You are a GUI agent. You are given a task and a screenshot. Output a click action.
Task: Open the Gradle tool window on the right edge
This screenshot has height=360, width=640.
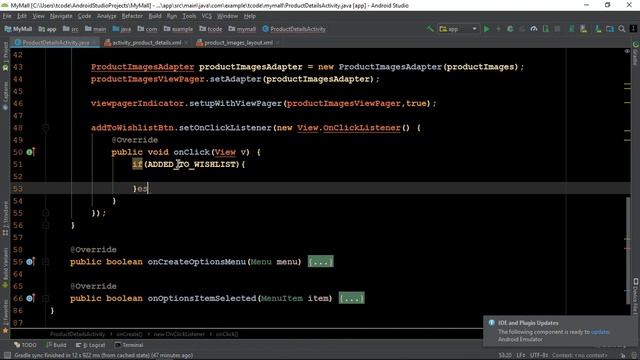(636, 54)
